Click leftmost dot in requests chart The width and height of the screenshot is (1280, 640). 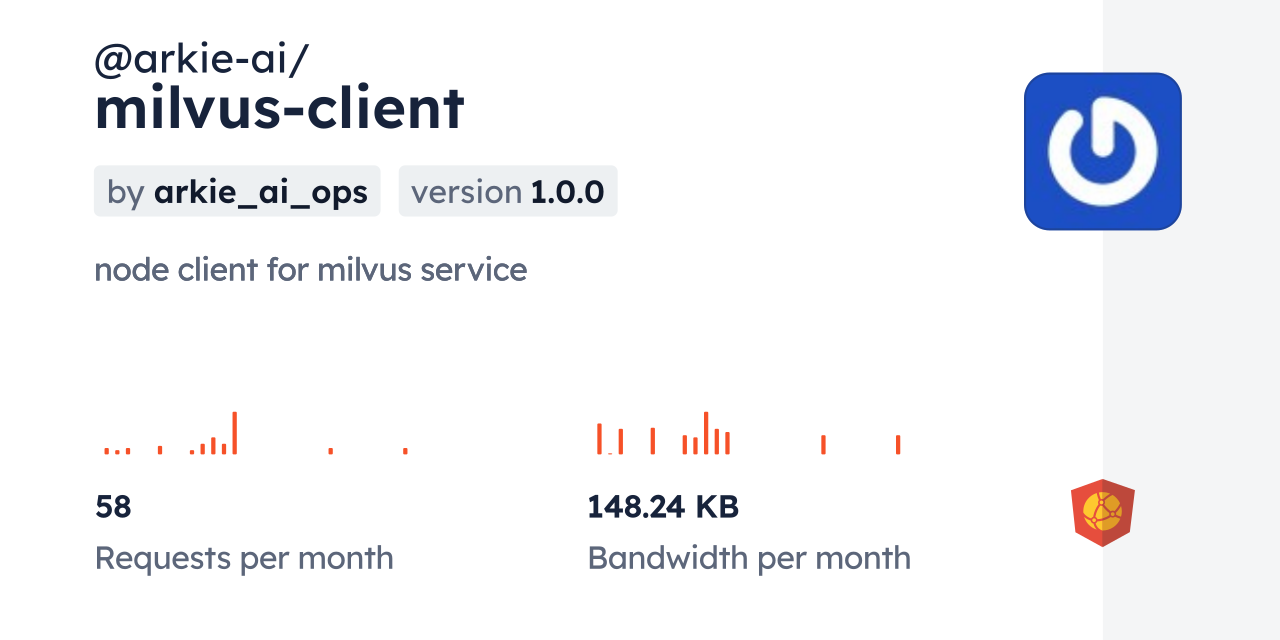point(106,451)
